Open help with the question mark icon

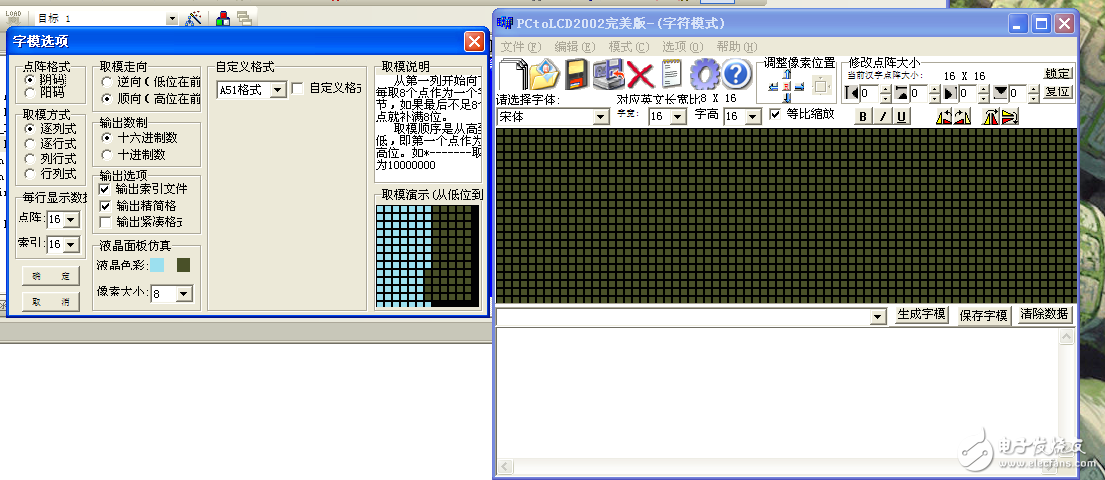click(736, 74)
